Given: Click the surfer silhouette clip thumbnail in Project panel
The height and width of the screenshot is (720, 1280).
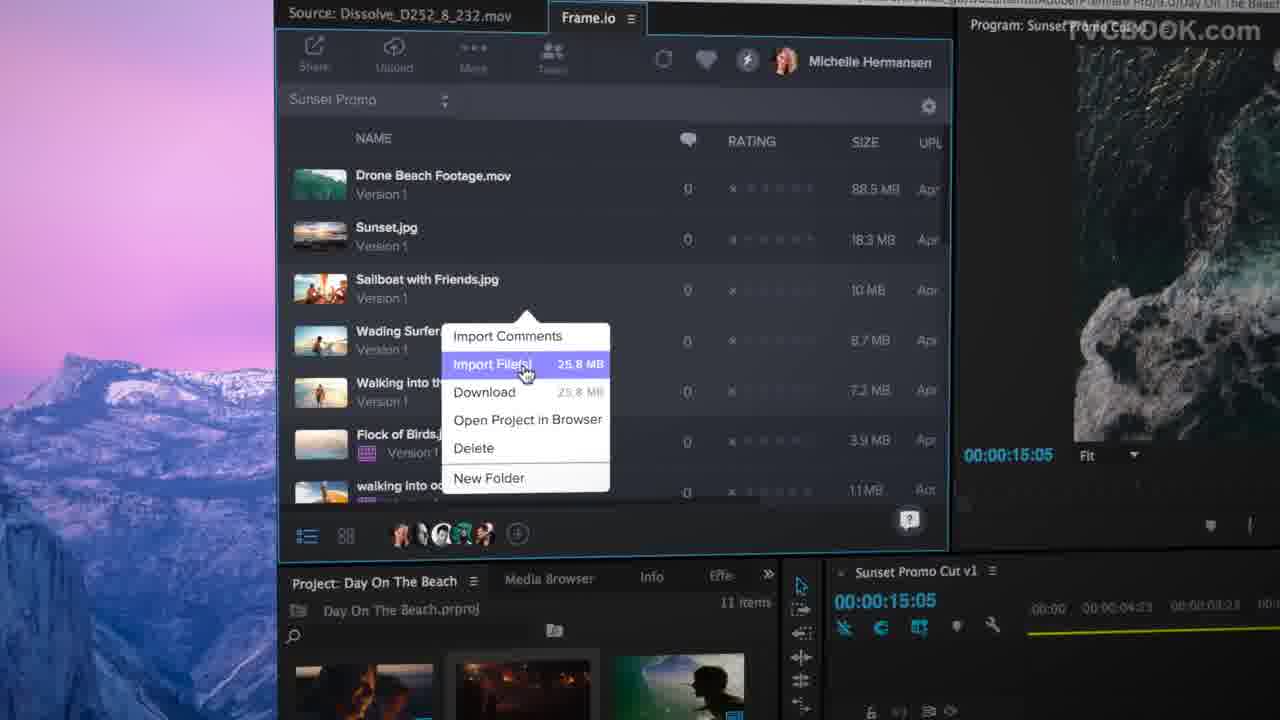Looking at the screenshot, I should pyautogui.click(x=679, y=687).
